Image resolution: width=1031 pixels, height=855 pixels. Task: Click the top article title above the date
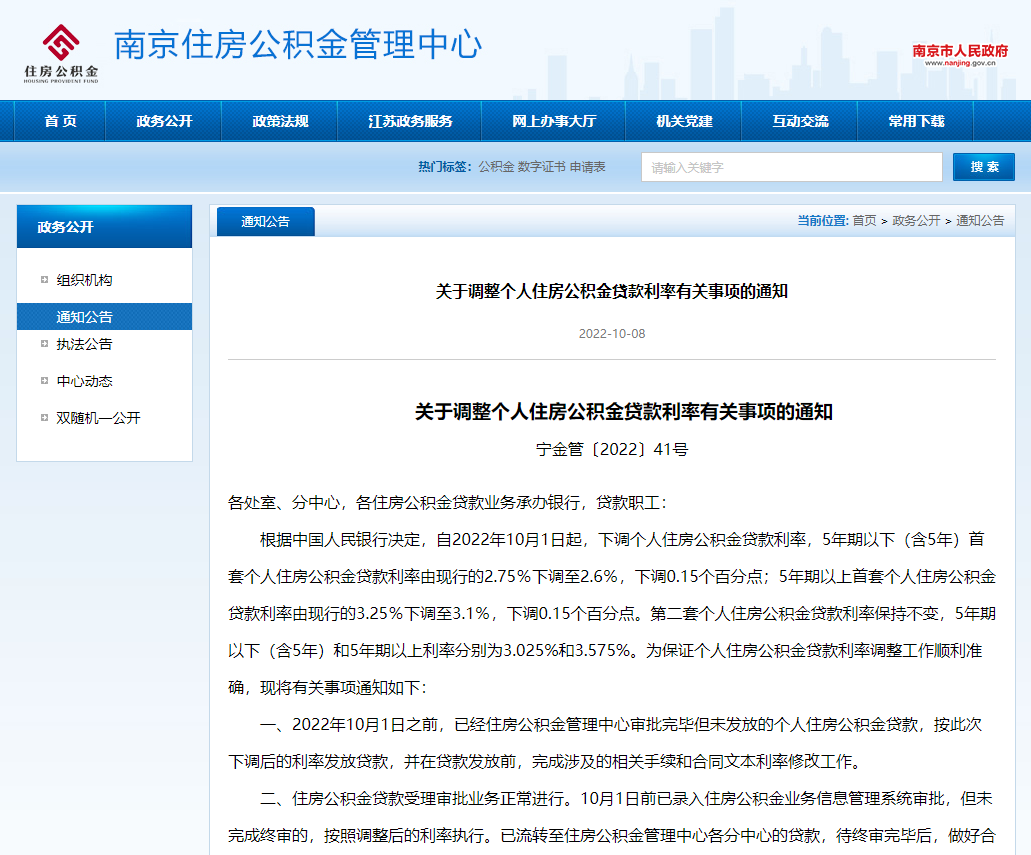click(x=611, y=291)
